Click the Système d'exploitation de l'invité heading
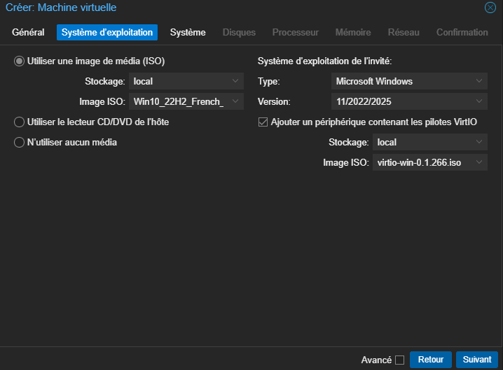The height and width of the screenshot is (370, 503). click(324, 61)
